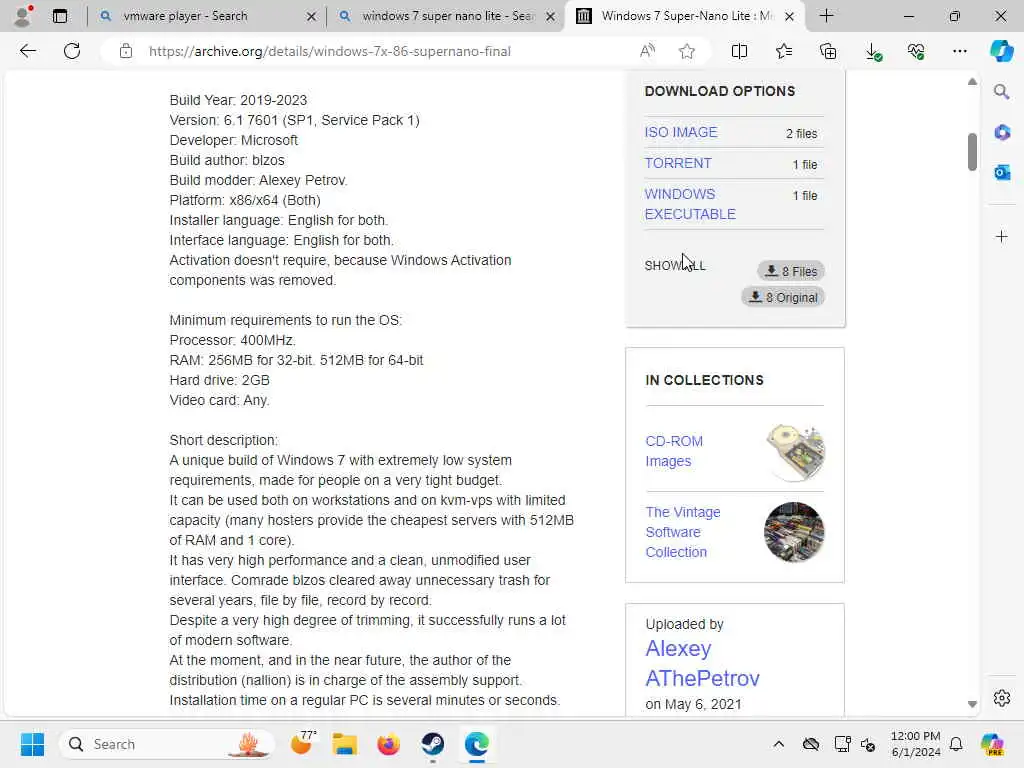Open the WINDOWS EXECUTABLE download option

[690, 204]
